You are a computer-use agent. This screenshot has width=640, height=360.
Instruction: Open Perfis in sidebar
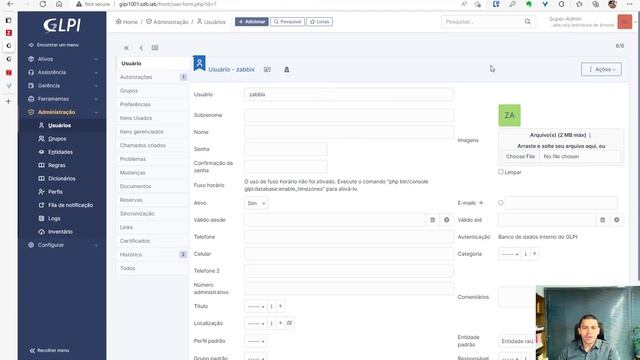click(x=56, y=192)
